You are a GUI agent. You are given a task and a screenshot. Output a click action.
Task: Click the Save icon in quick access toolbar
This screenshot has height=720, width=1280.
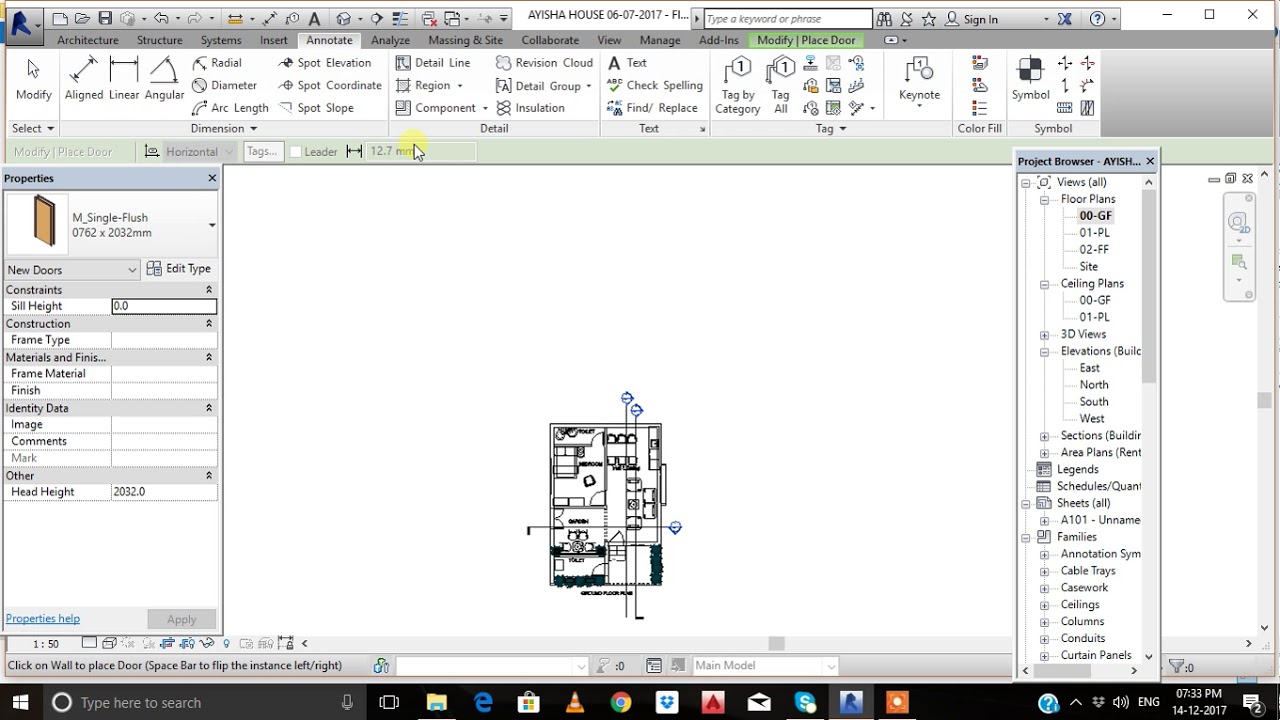[105, 18]
